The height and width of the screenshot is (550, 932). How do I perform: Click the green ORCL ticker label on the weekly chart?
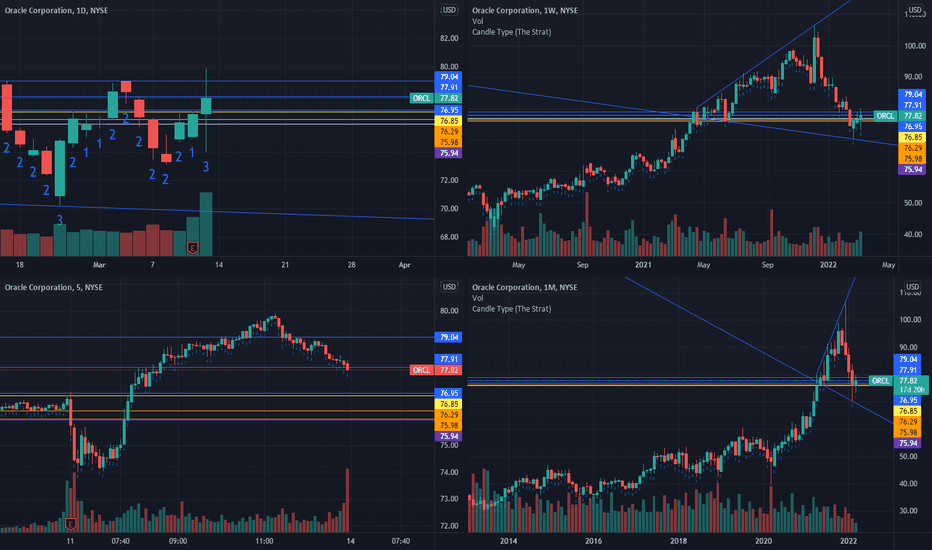(885, 116)
